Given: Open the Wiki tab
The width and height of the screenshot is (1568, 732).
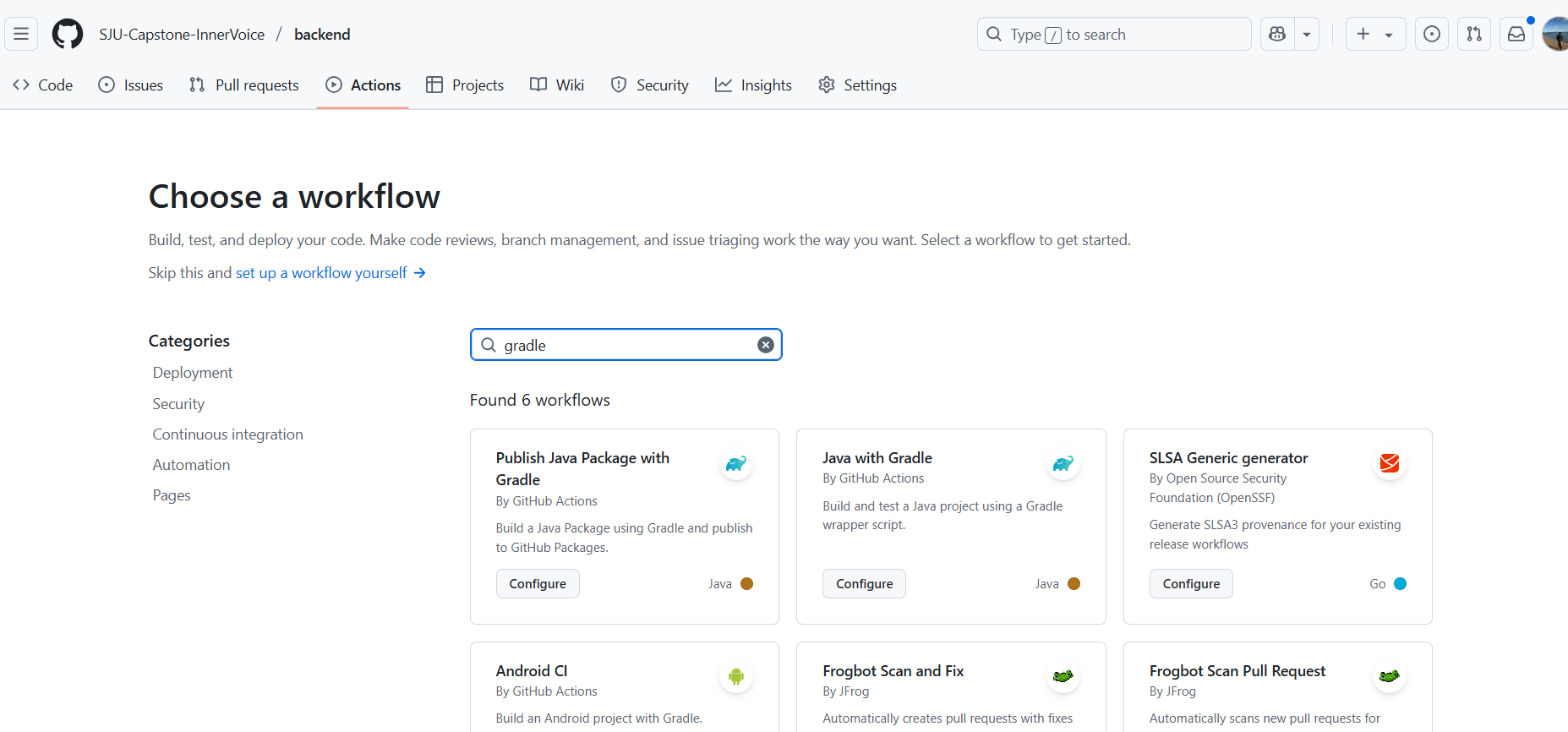Looking at the screenshot, I should tap(557, 85).
